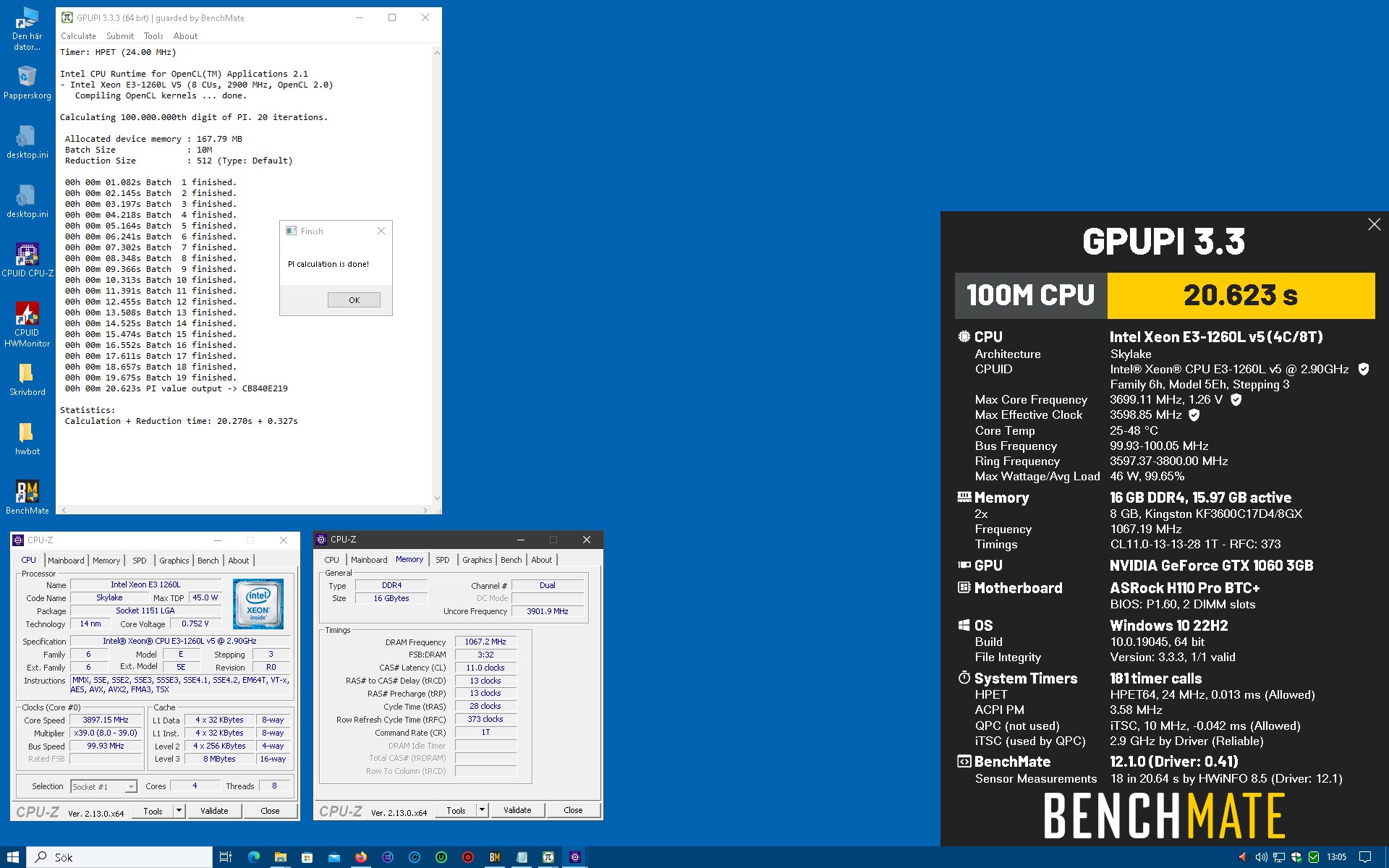This screenshot has width=1389, height=868.
Task: Click the green checkmark tray icon
Action: point(1314,857)
